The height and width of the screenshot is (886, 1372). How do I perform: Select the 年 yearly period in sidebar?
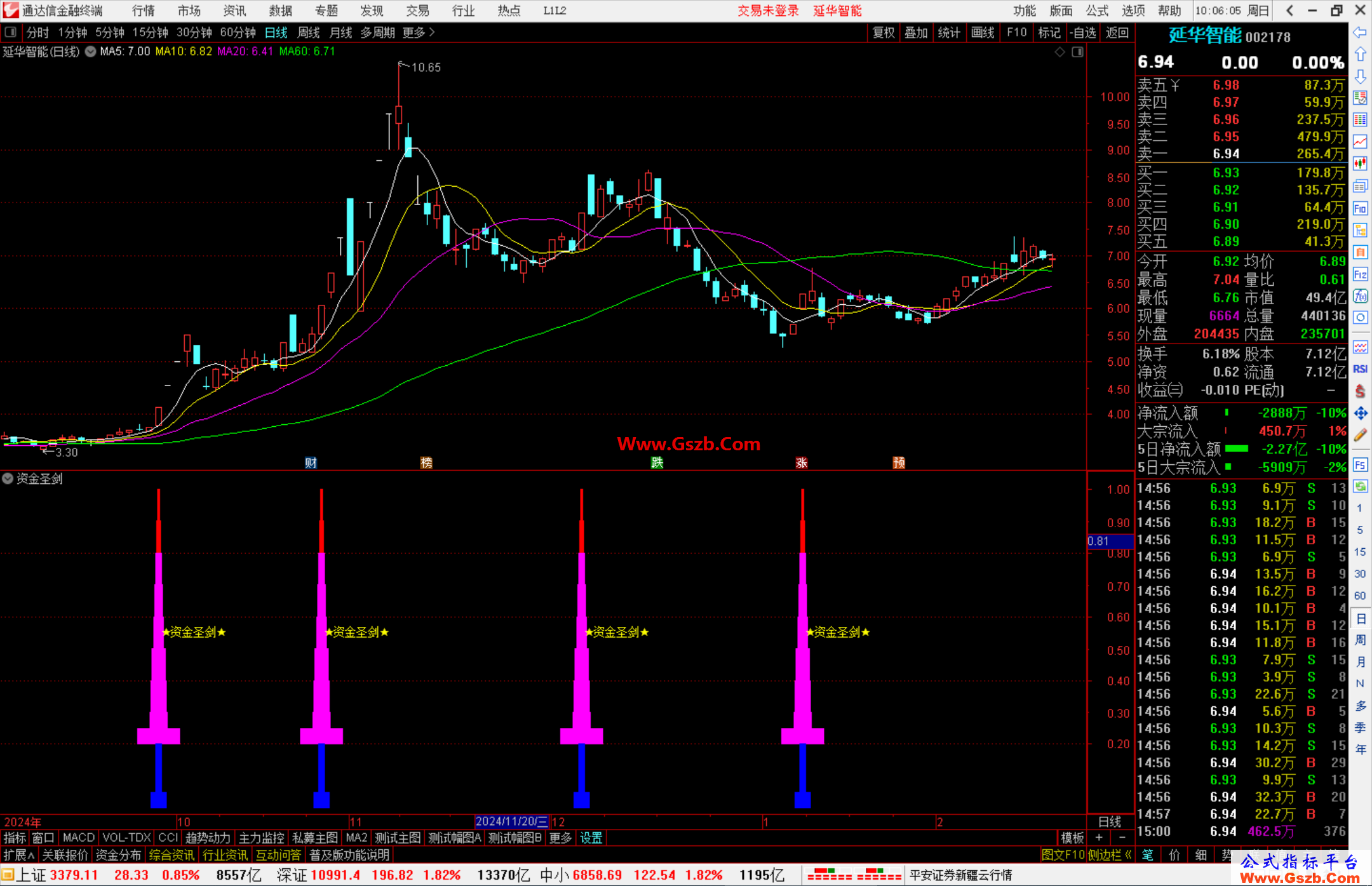click(1361, 749)
